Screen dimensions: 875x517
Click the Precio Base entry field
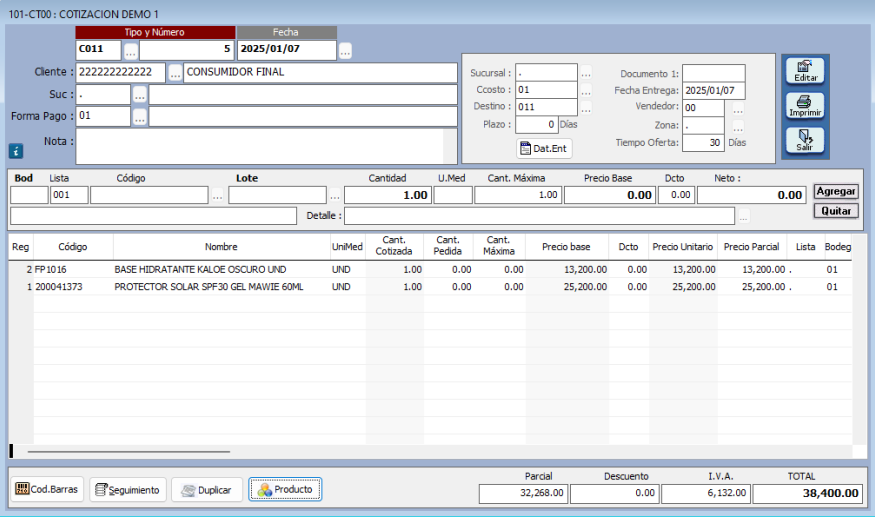tap(610, 195)
